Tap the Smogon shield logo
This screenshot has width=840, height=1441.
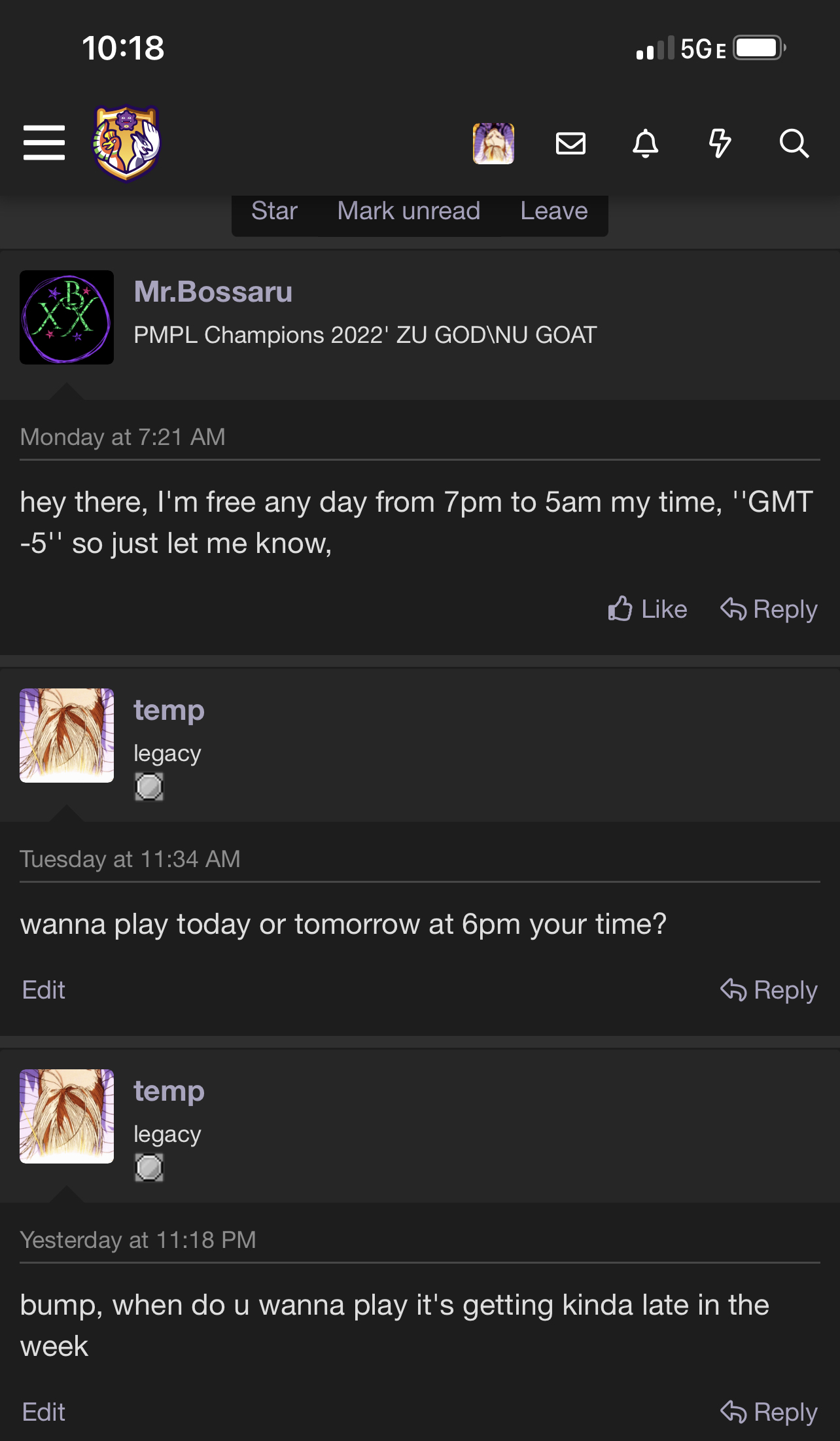127,143
